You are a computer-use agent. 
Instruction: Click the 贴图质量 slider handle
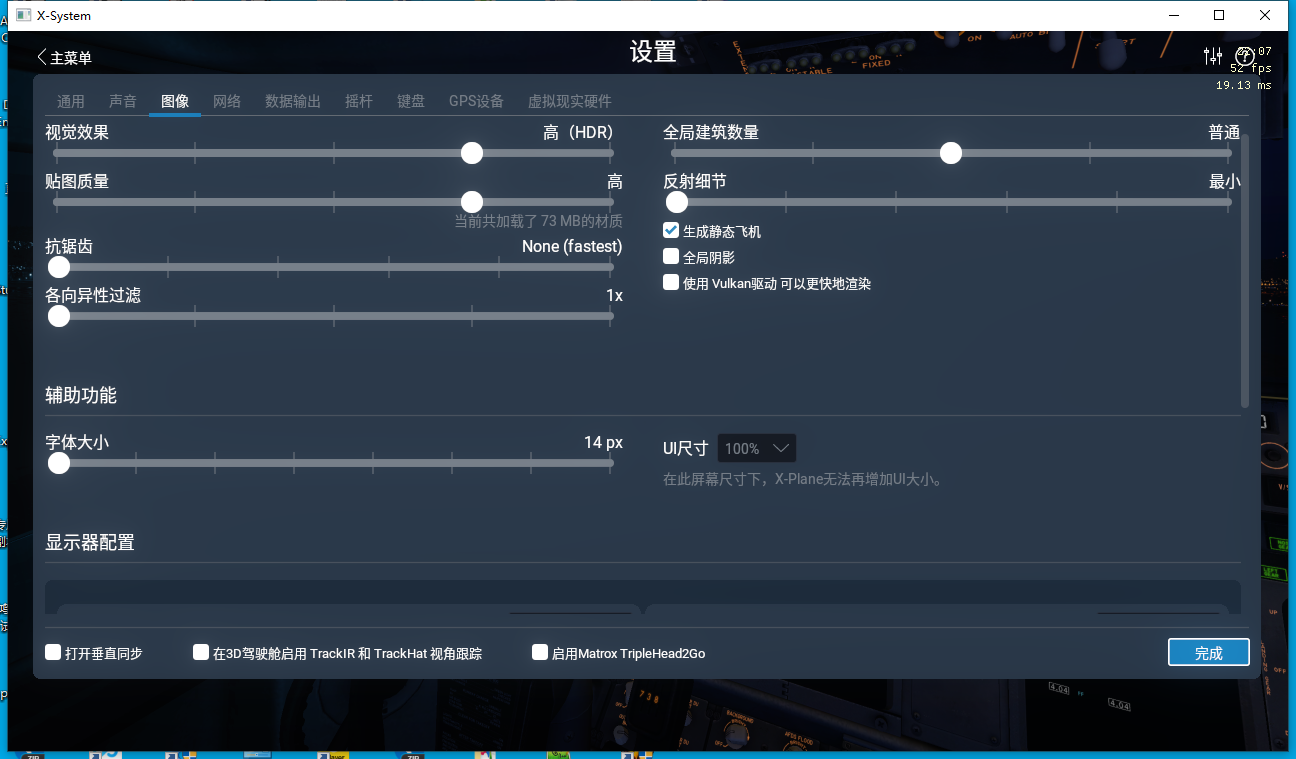click(x=472, y=202)
